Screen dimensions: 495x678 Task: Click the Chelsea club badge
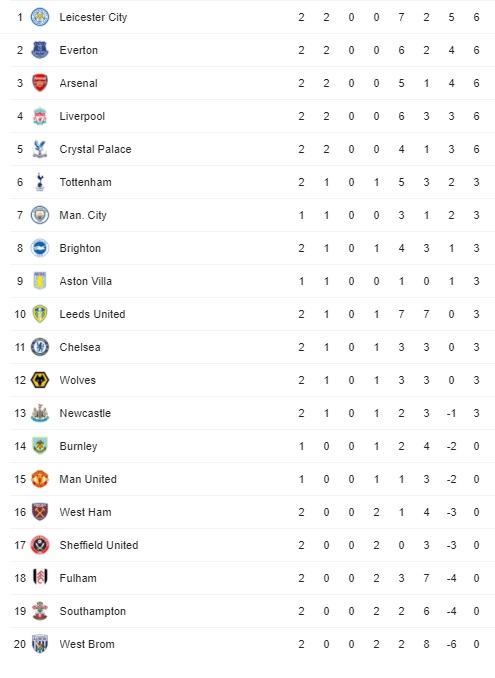tap(40, 347)
